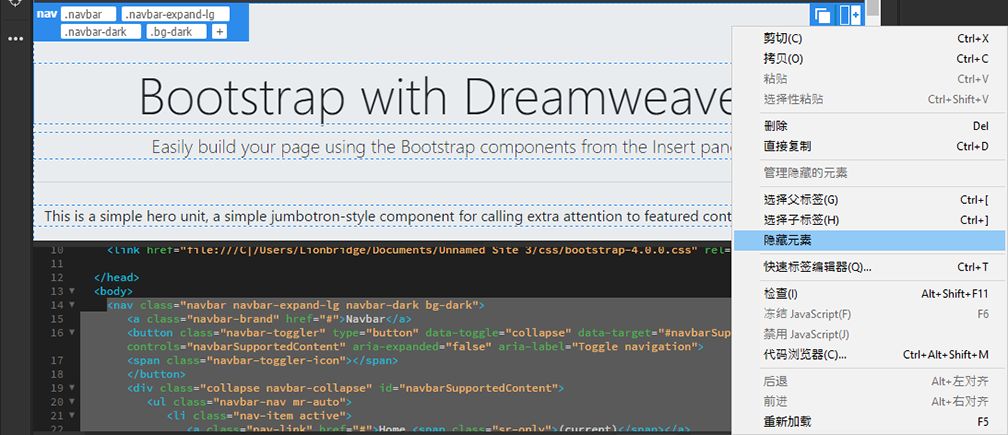The image size is (1008, 435).
Task: Click the navbar-nav mr-auto ul code line
Action: 249,402
